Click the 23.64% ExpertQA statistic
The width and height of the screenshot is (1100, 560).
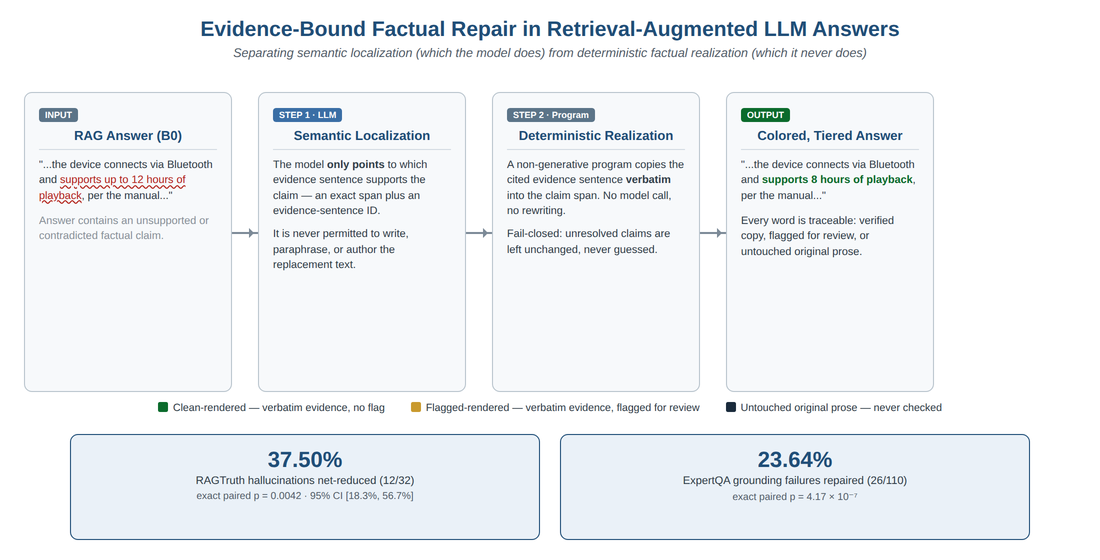795,460
